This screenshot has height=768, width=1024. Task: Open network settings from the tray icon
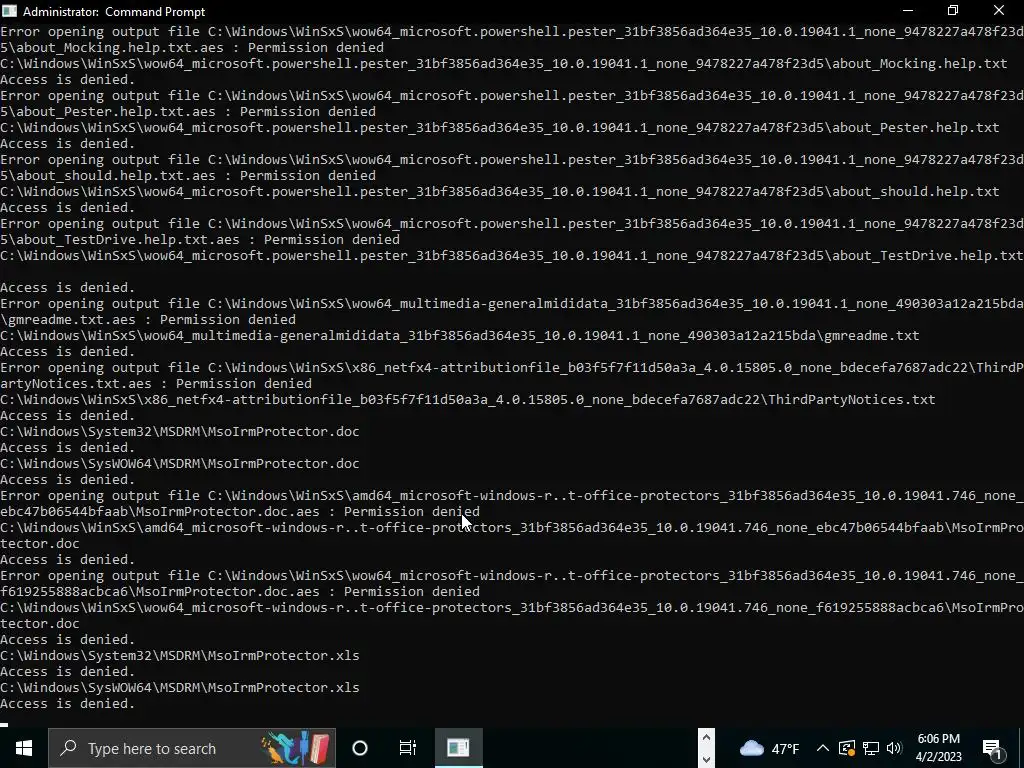871,748
